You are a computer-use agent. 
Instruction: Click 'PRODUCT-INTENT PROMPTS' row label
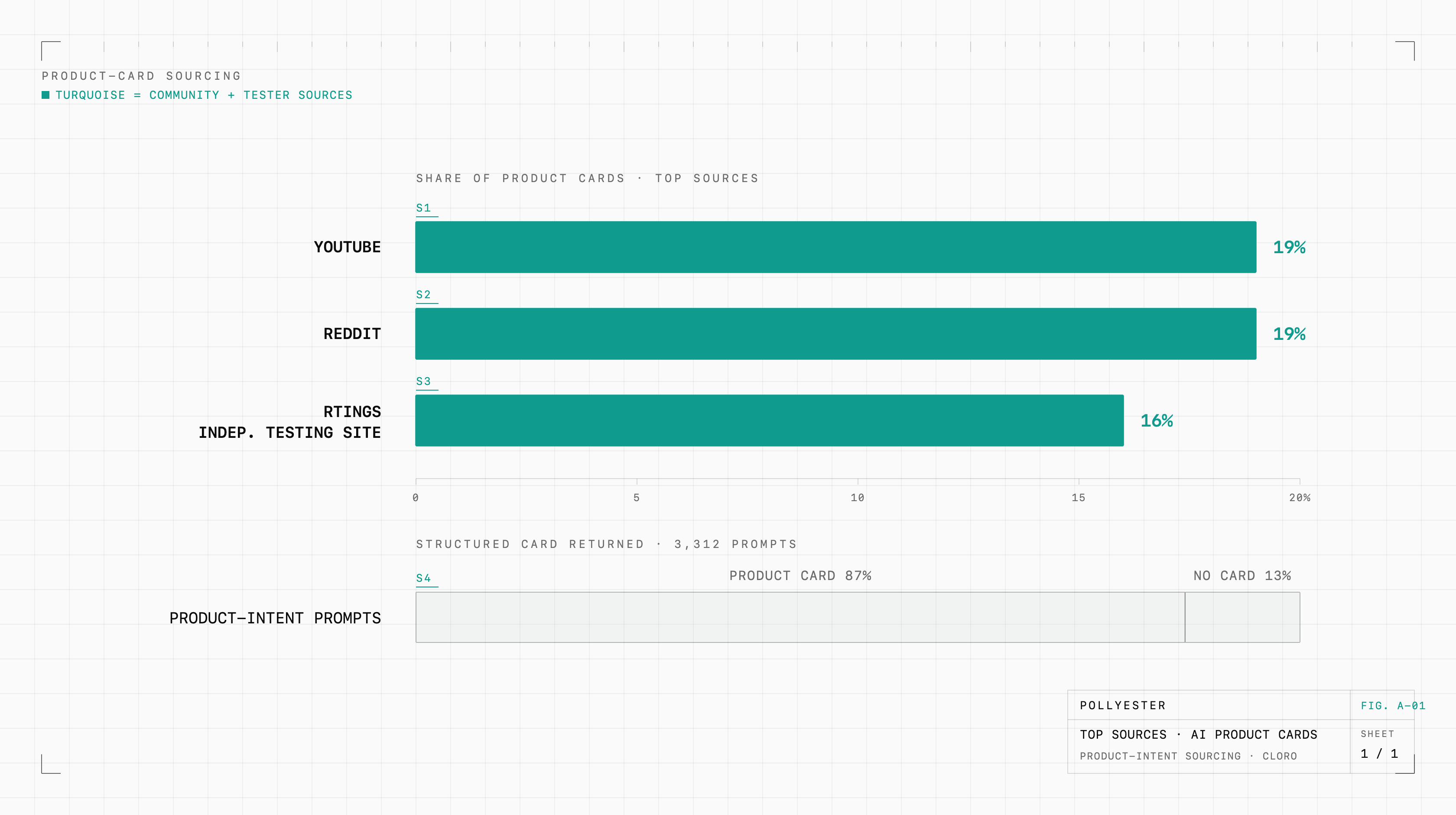click(x=275, y=618)
